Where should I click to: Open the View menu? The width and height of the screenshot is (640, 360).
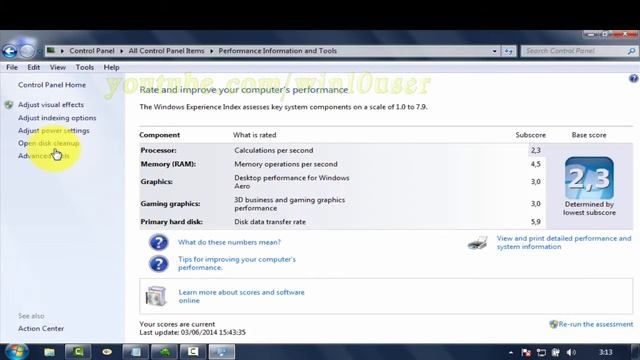pyautogui.click(x=58, y=67)
